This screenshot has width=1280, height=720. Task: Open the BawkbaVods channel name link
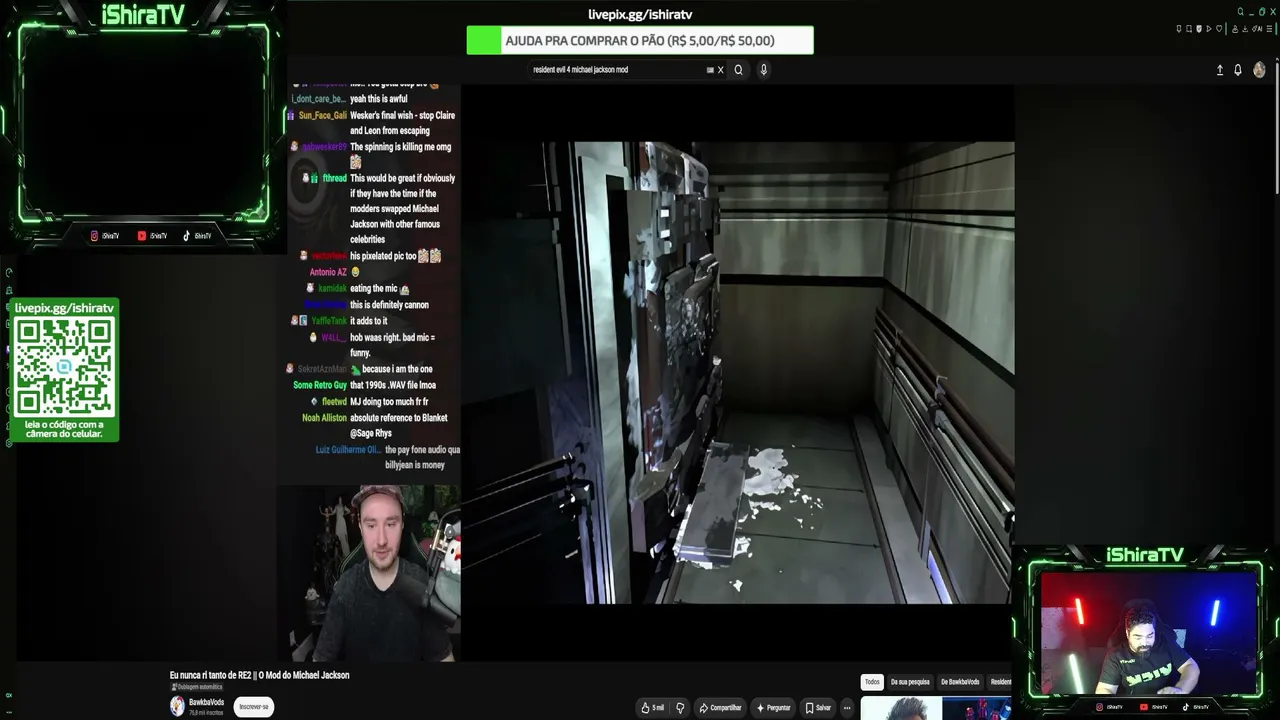click(x=206, y=702)
